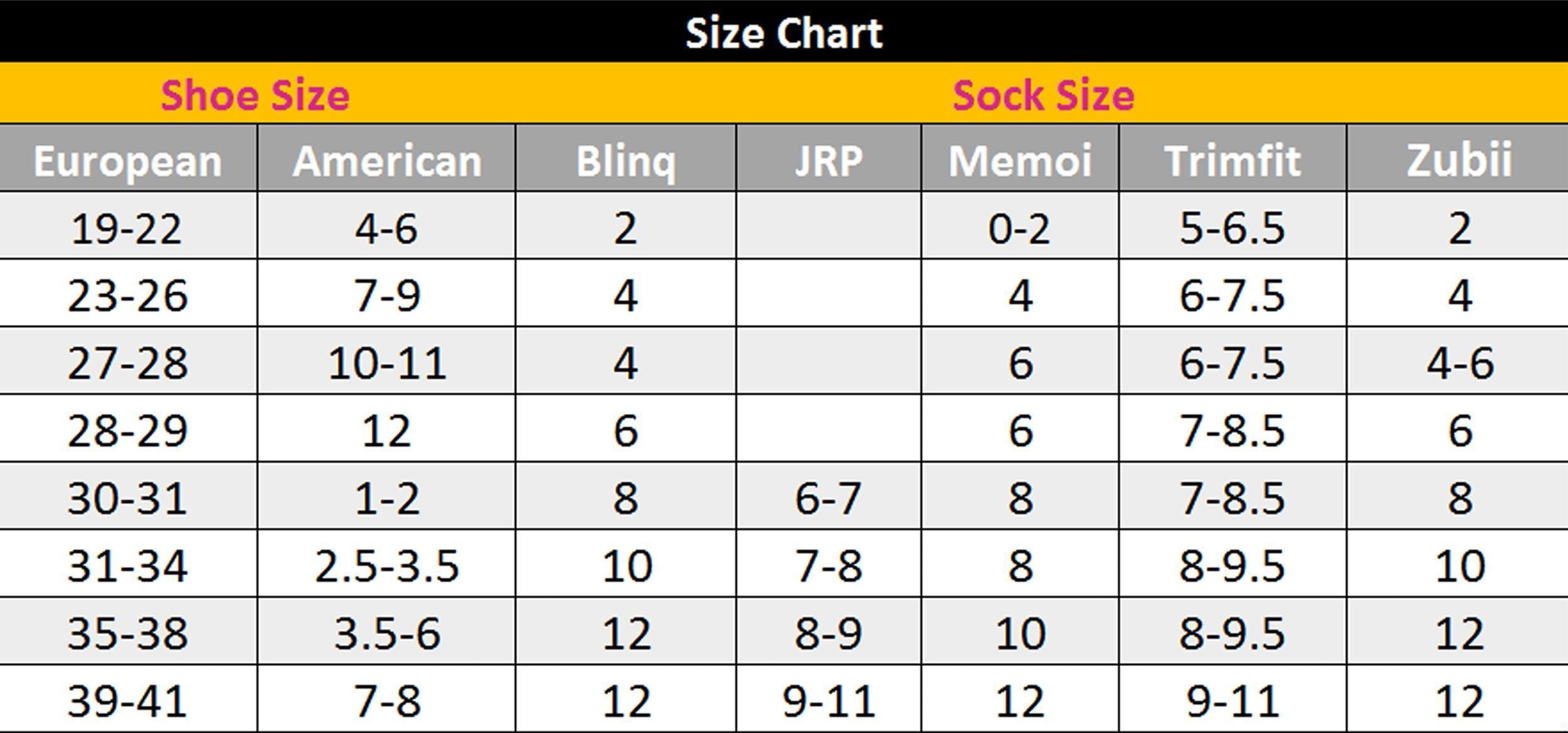1568x733 pixels.
Task: Select the Sock Size heading
Action: coord(1044,95)
